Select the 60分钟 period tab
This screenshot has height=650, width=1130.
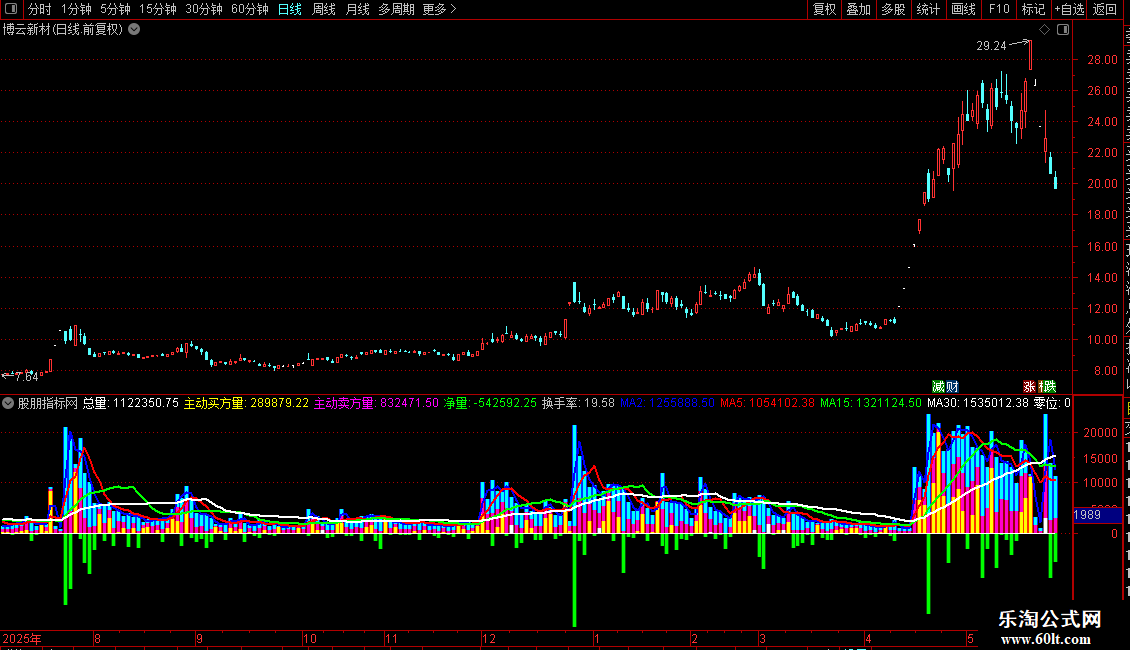[x=250, y=9]
